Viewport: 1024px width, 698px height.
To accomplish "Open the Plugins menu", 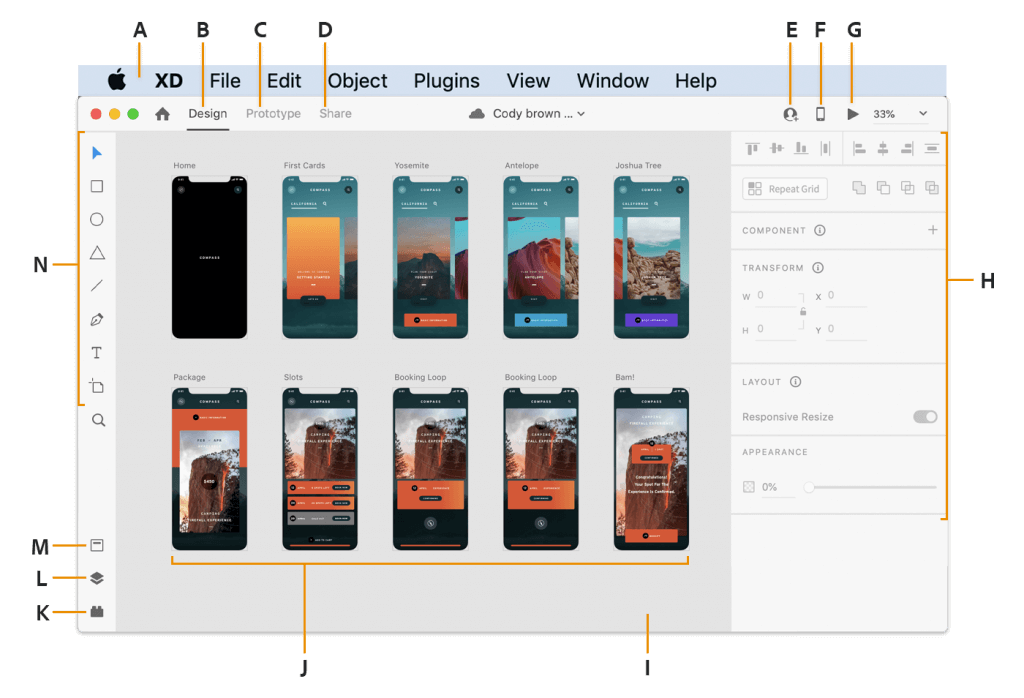I will pyautogui.click(x=446, y=81).
